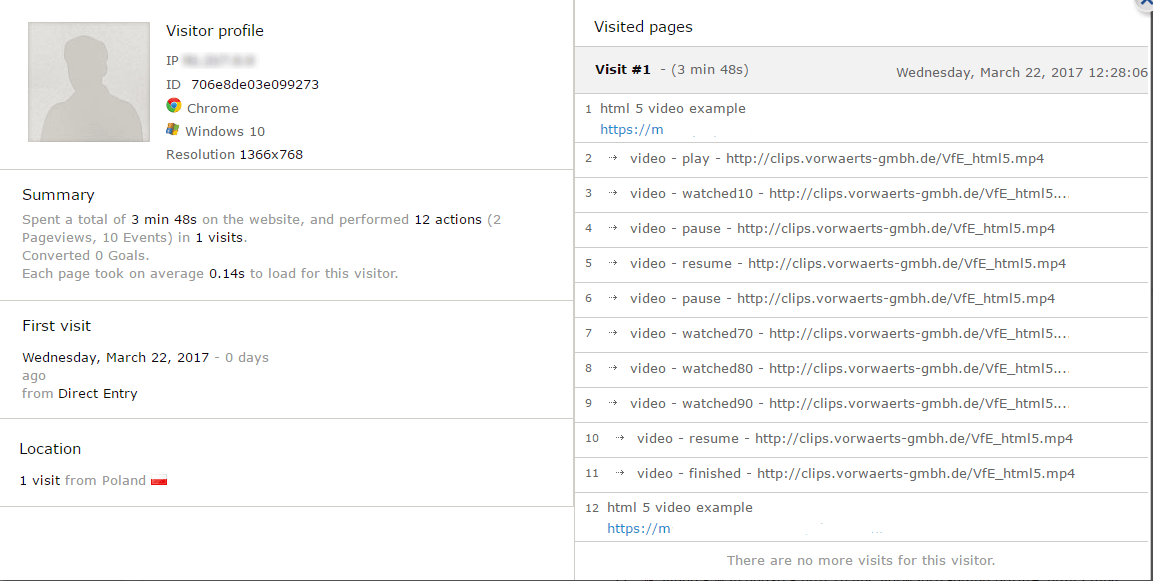Open the https://m link at the bottom pageview

(638, 528)
